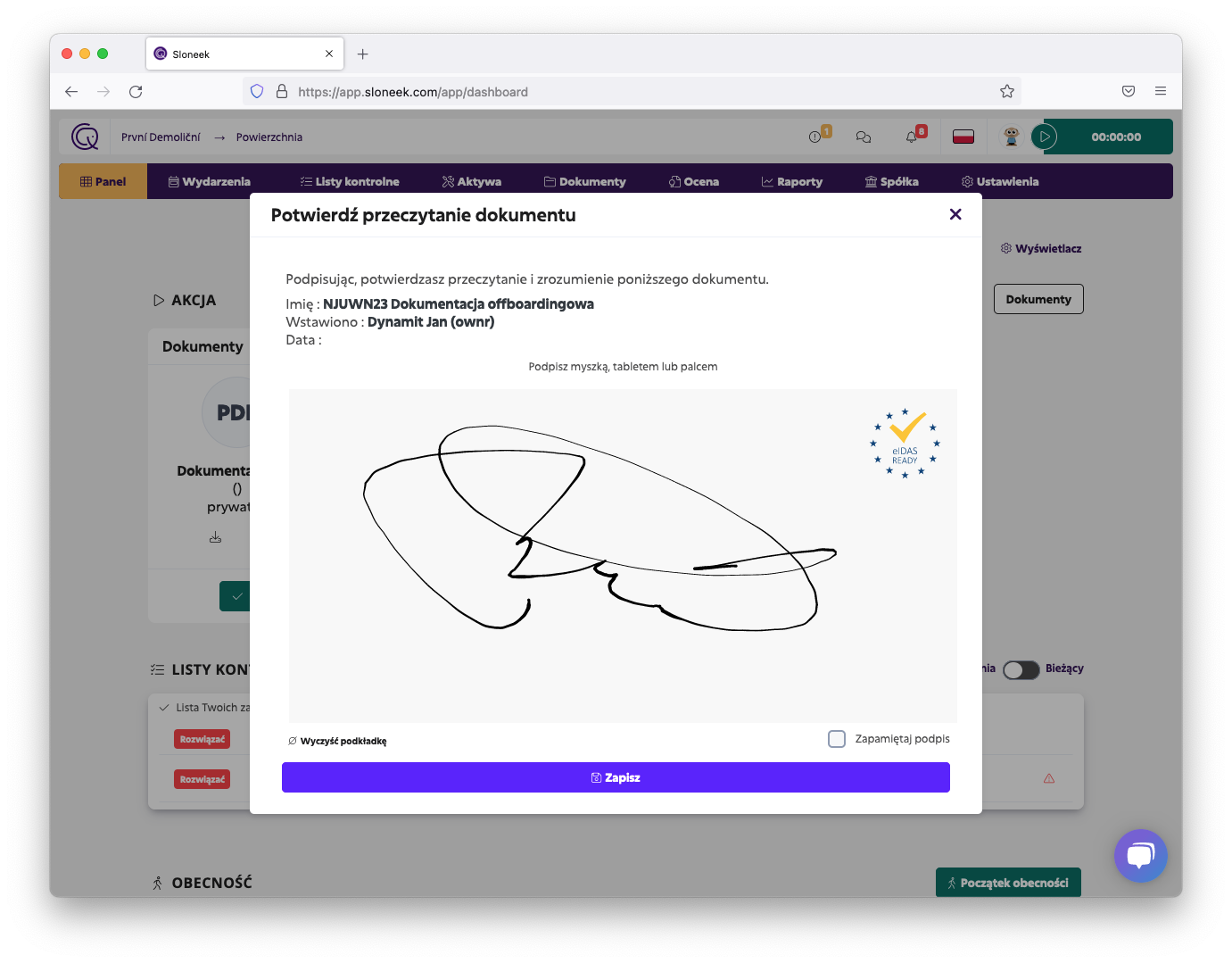The width and height of the screenshot is (1232, 963).
Task: Open the support chat bubble
Action: (x=1141, y=856)
